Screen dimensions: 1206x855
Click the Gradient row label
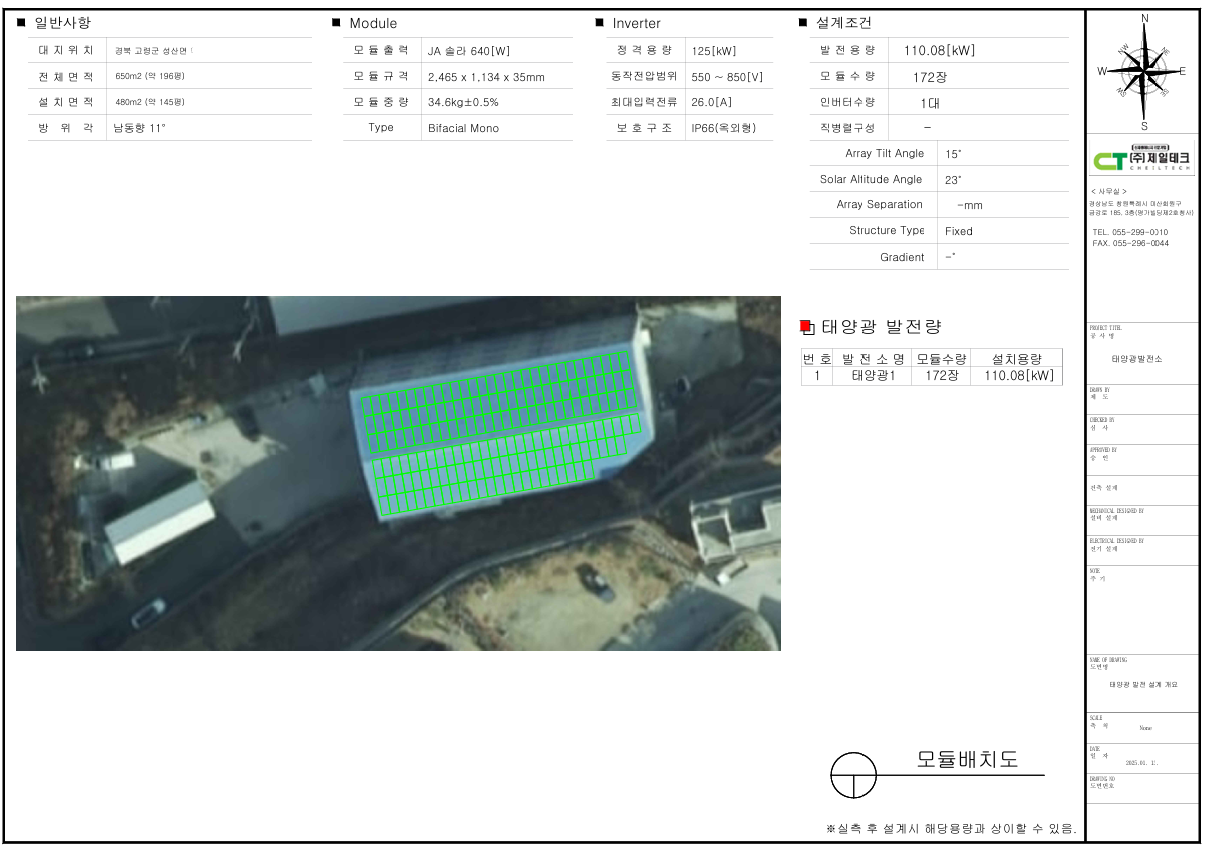point(902,257)
